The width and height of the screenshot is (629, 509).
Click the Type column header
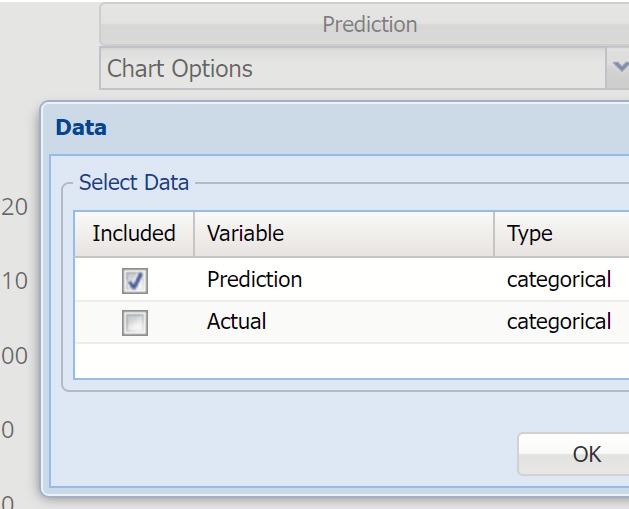pyautogui.click(x=560, y=234)
